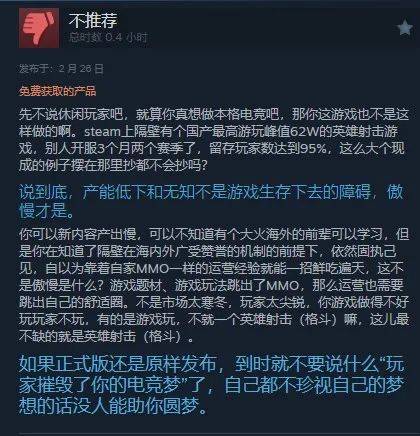Image resolution: width=420 pixels, height=436 pixels.
Task: Click the red thumbs-down review icon
Action: click(x=39, y=28)
